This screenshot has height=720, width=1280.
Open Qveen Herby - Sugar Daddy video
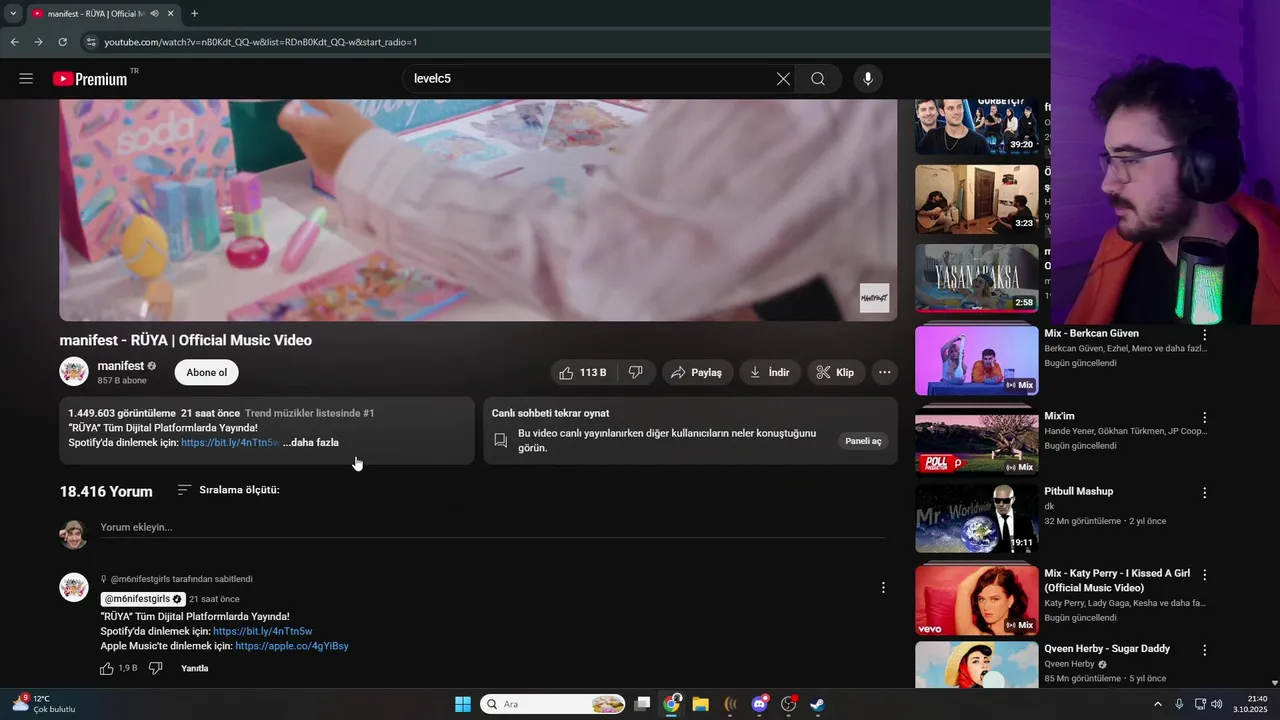pyautogui.click(x=1107, y=649)
